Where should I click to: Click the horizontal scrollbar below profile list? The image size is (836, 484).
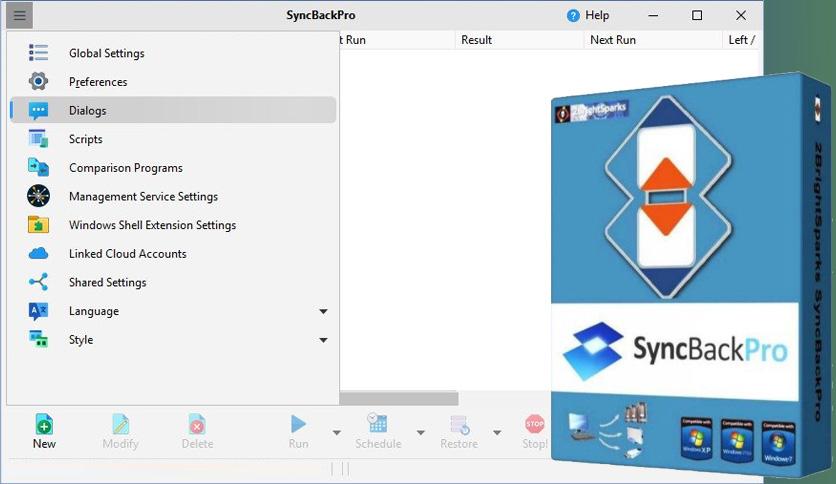coord(400,398)
